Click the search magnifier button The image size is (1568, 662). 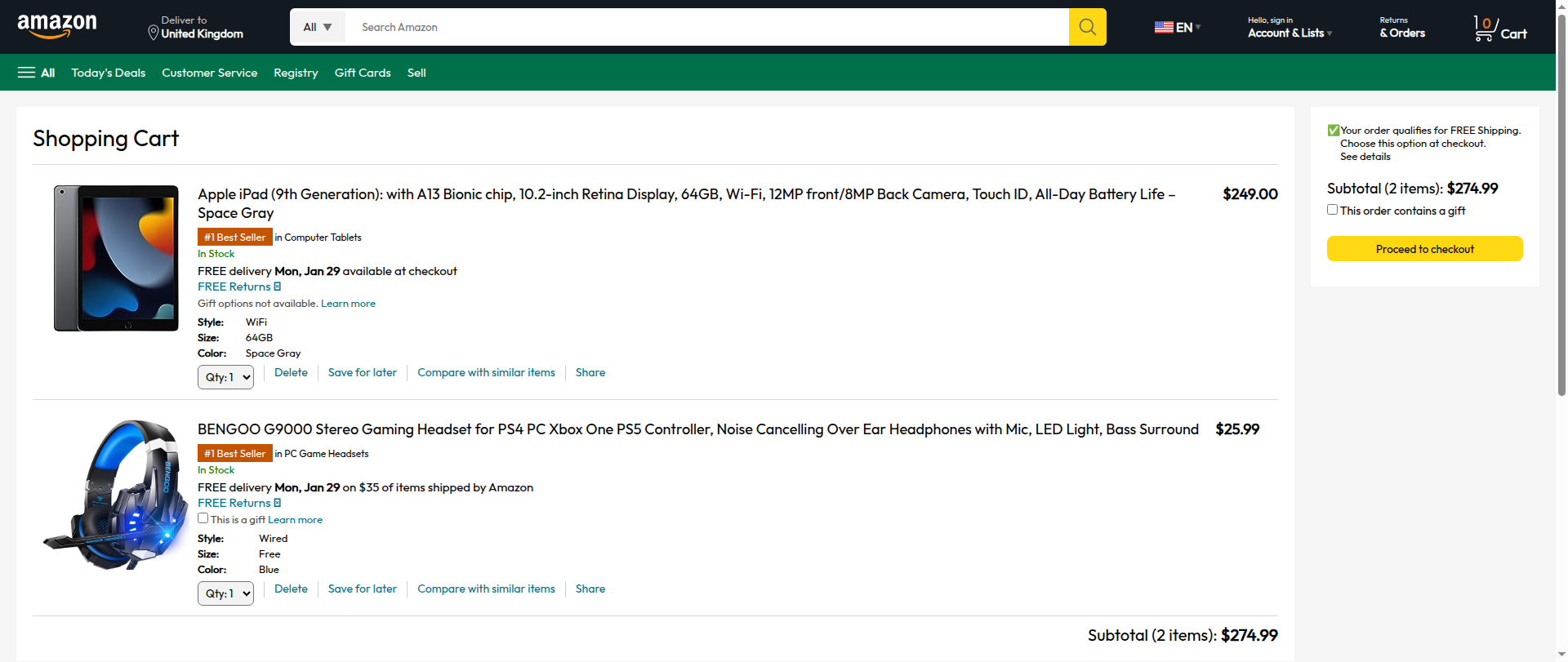pyautogui.click(x=1087, y=27)
